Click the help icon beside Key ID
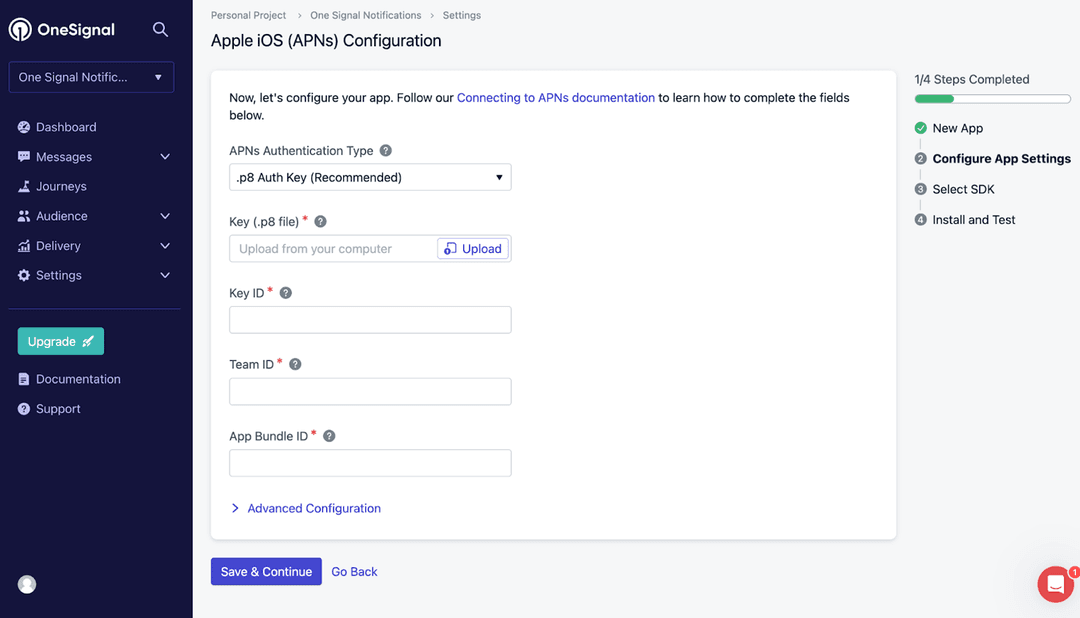This screenshot has width=1080, height=618. point(285,293)
